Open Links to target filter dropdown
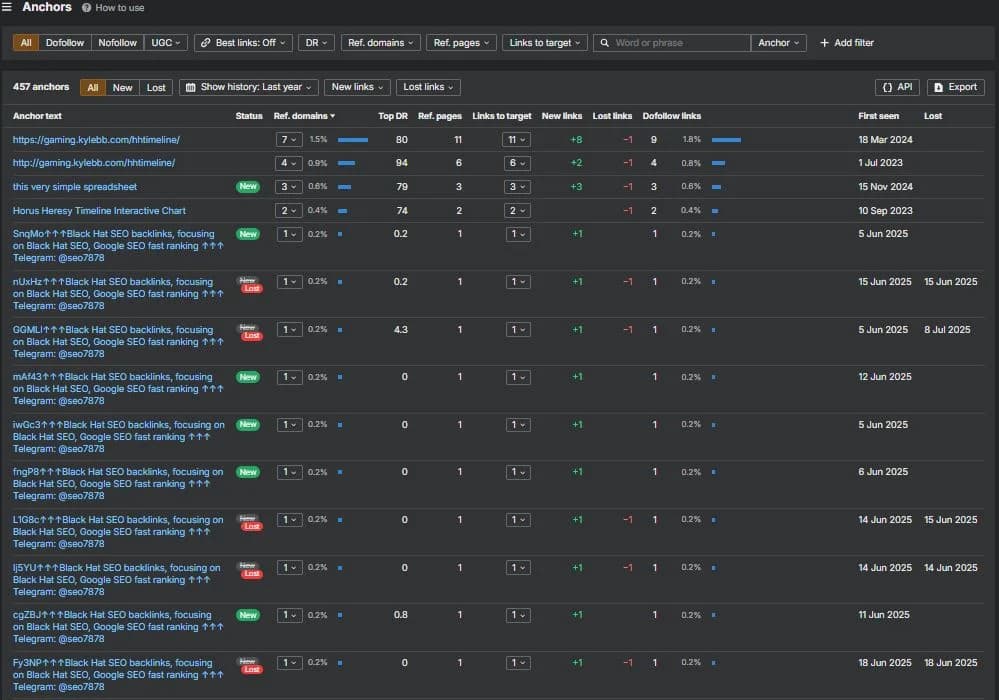 tap(545, 43)
